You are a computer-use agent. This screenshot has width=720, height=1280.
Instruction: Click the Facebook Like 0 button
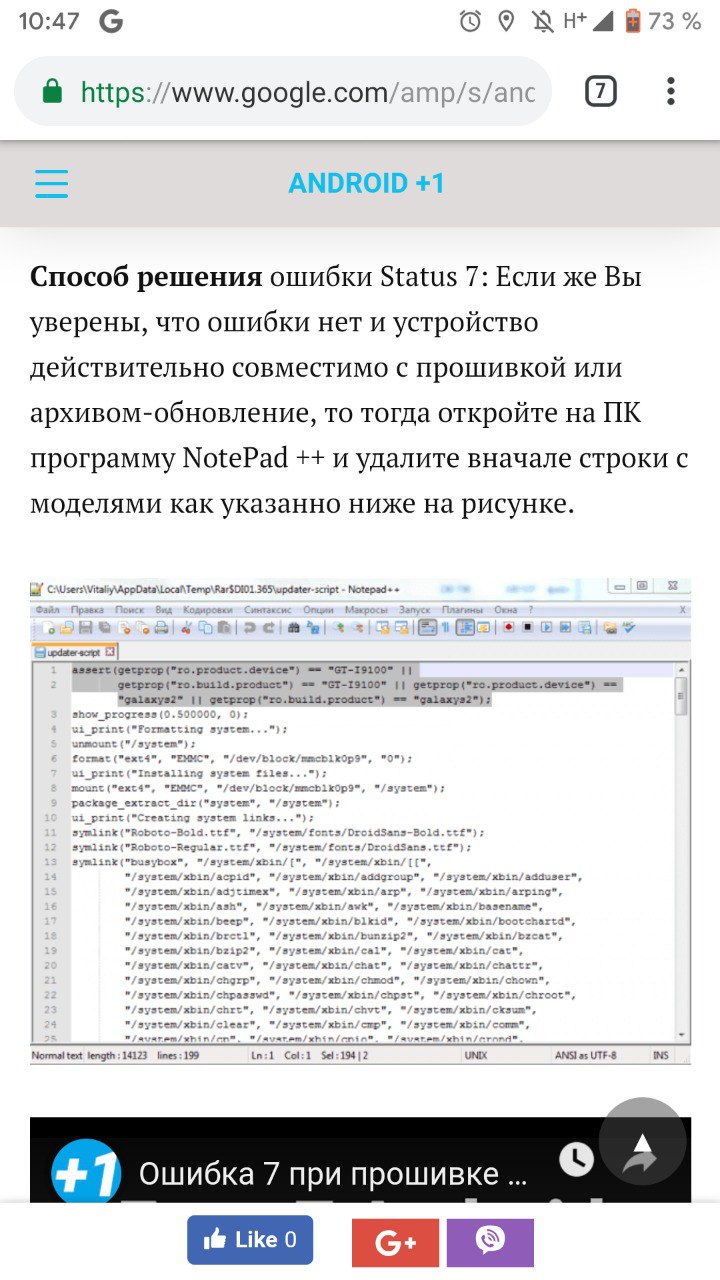tap(250, 1240)
